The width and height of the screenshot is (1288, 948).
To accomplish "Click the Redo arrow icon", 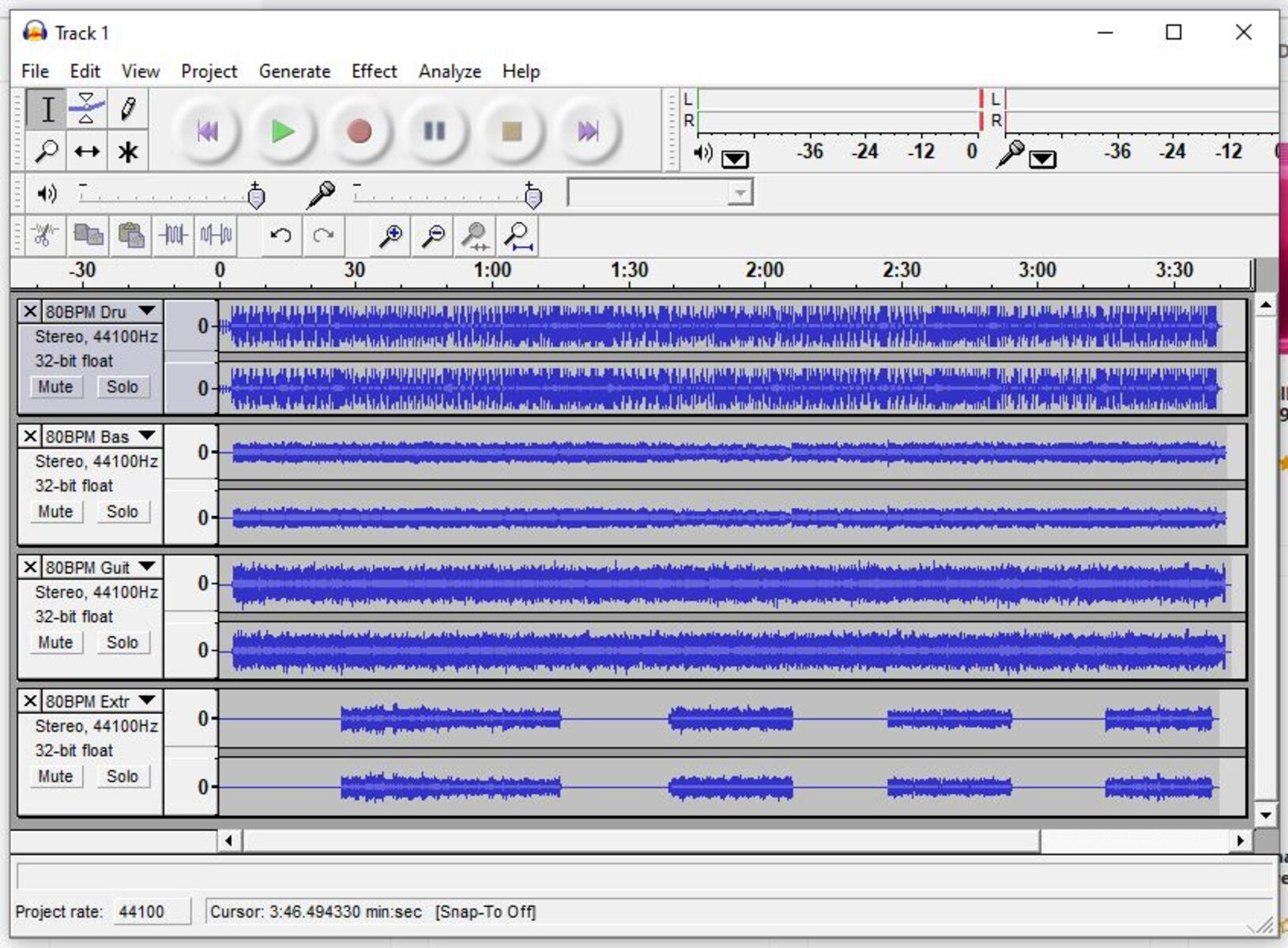I will 323,235.
